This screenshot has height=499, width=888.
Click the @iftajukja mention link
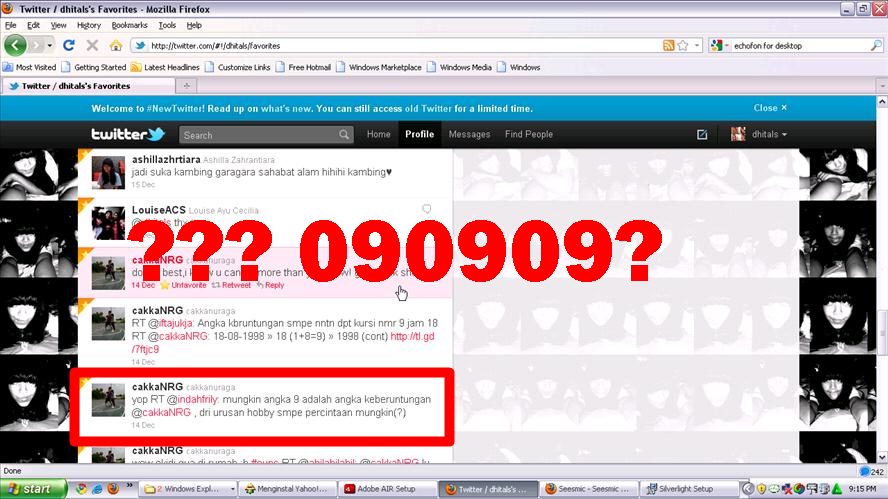pos(170,323)
